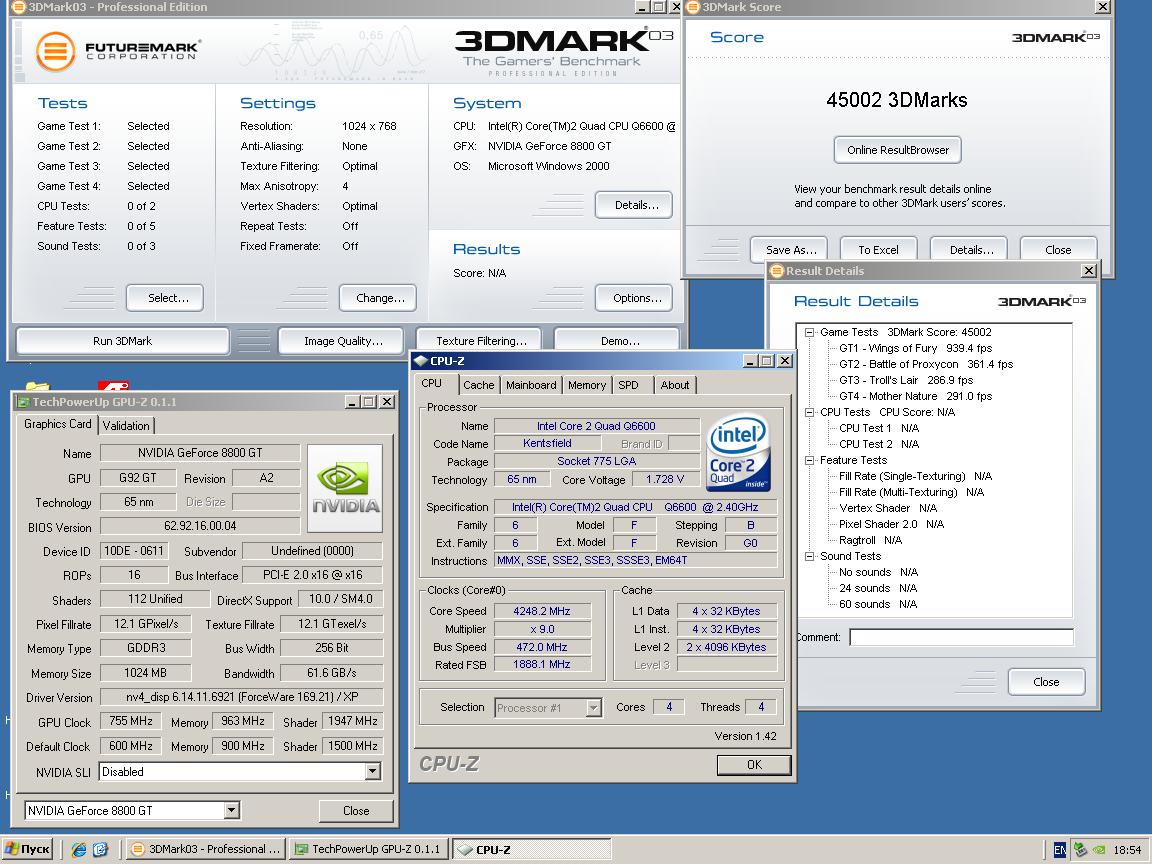Open the Start button labeled Пуск
Image resolution: width=1152 pixels, height=864 pixels.
(x=28, y=849)
